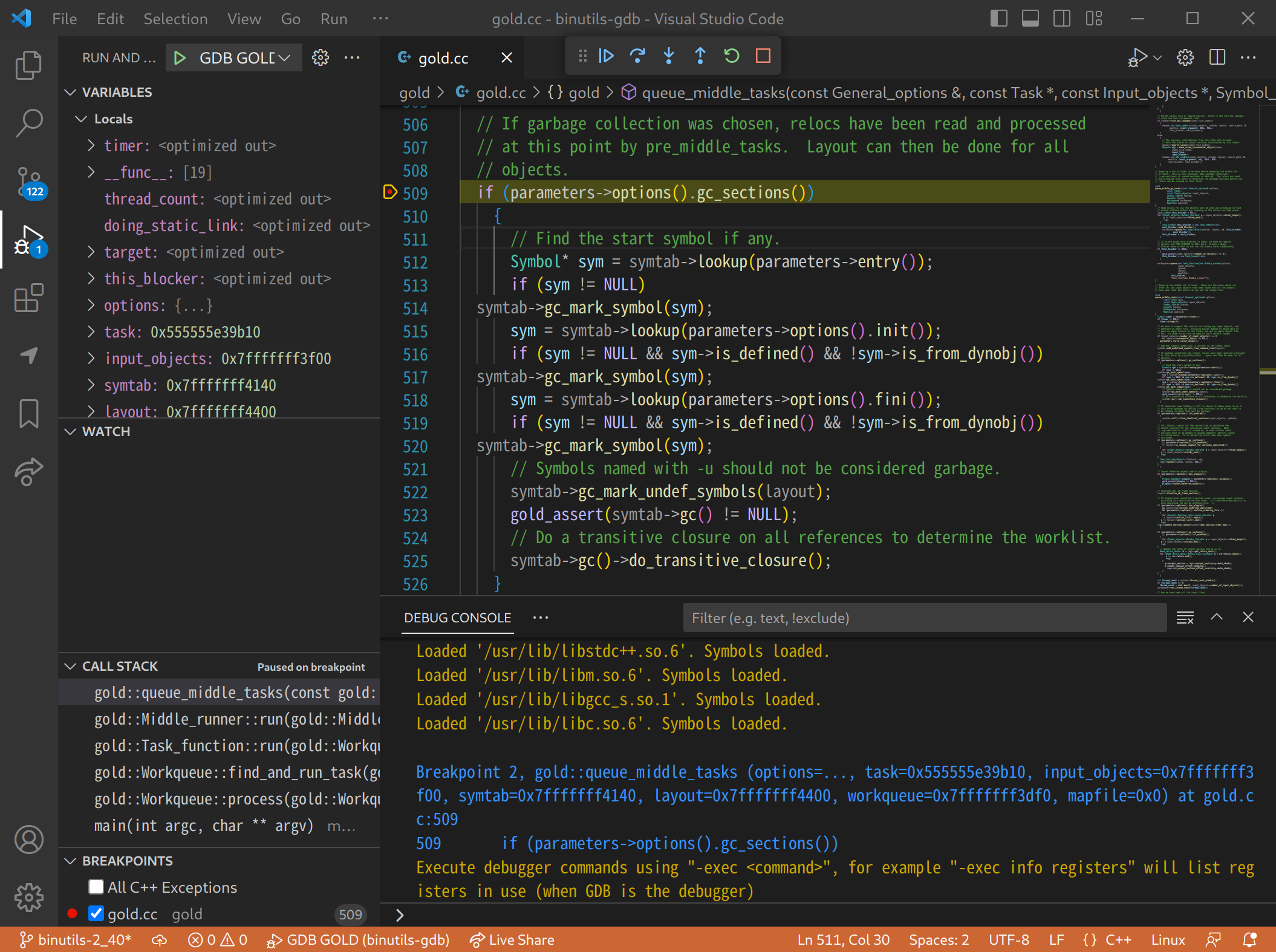Open the editor title settings gear icon

[1185, 57]
